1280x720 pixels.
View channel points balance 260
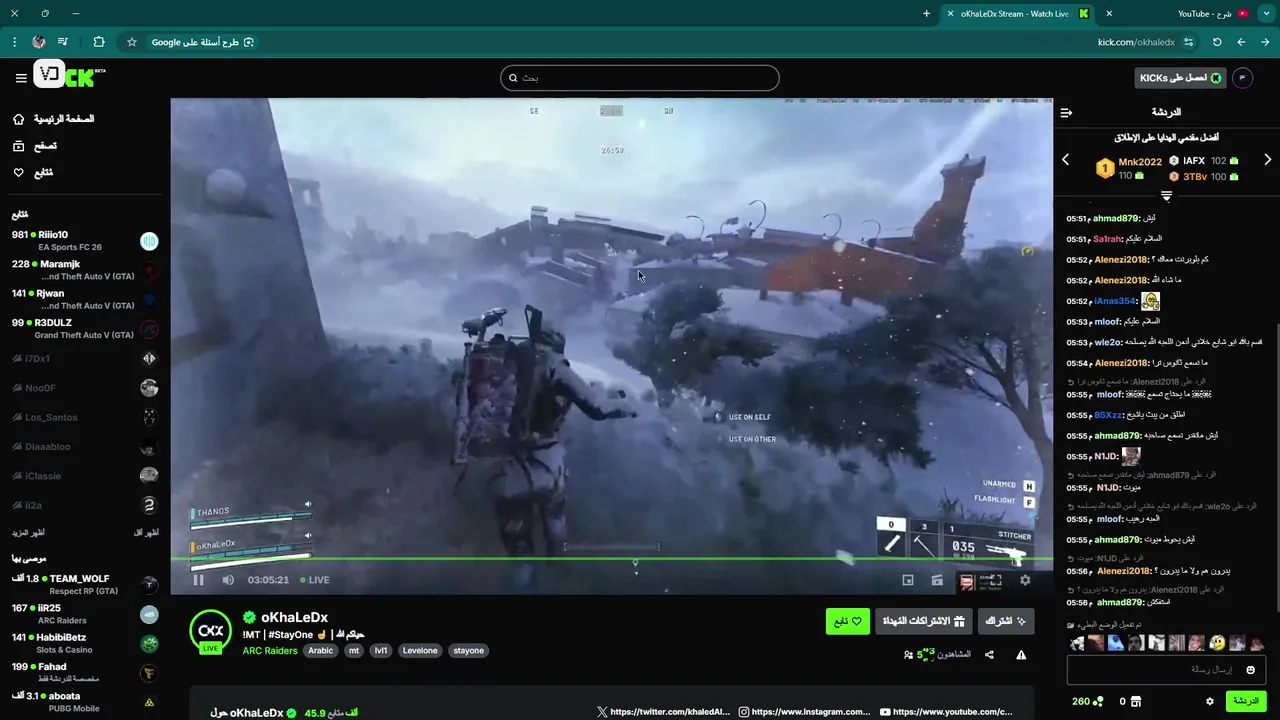(x=1088, y=702)
